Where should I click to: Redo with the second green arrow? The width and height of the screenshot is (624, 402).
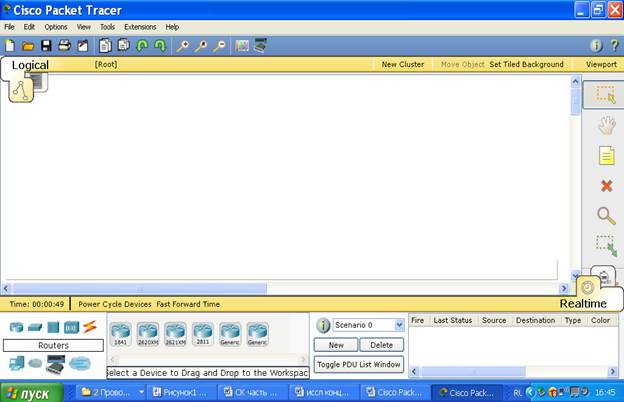160,46
